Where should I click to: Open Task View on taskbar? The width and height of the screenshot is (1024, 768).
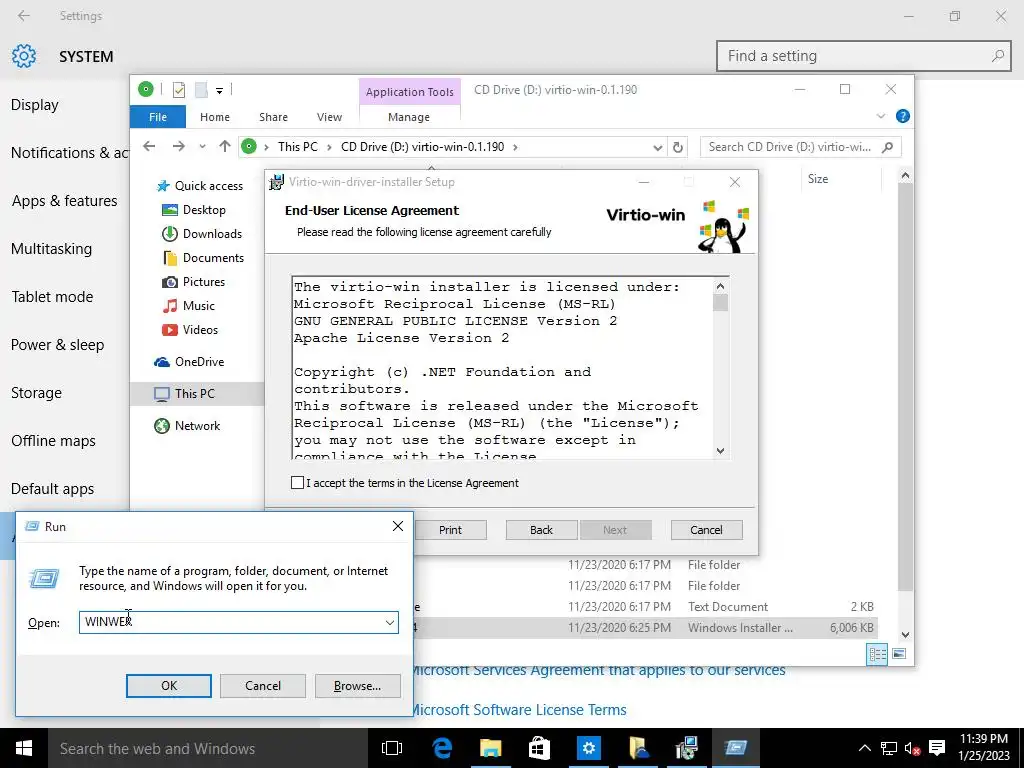point(392,748)
